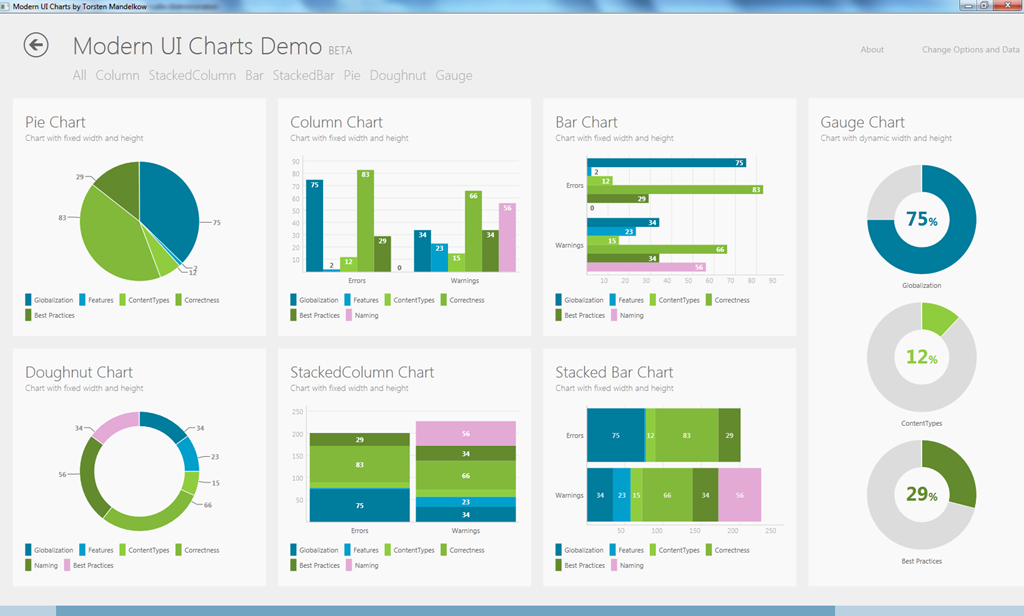
Task: Select the pink 56 segment in Stacked Bar Chart
Action: coord(740,495)
